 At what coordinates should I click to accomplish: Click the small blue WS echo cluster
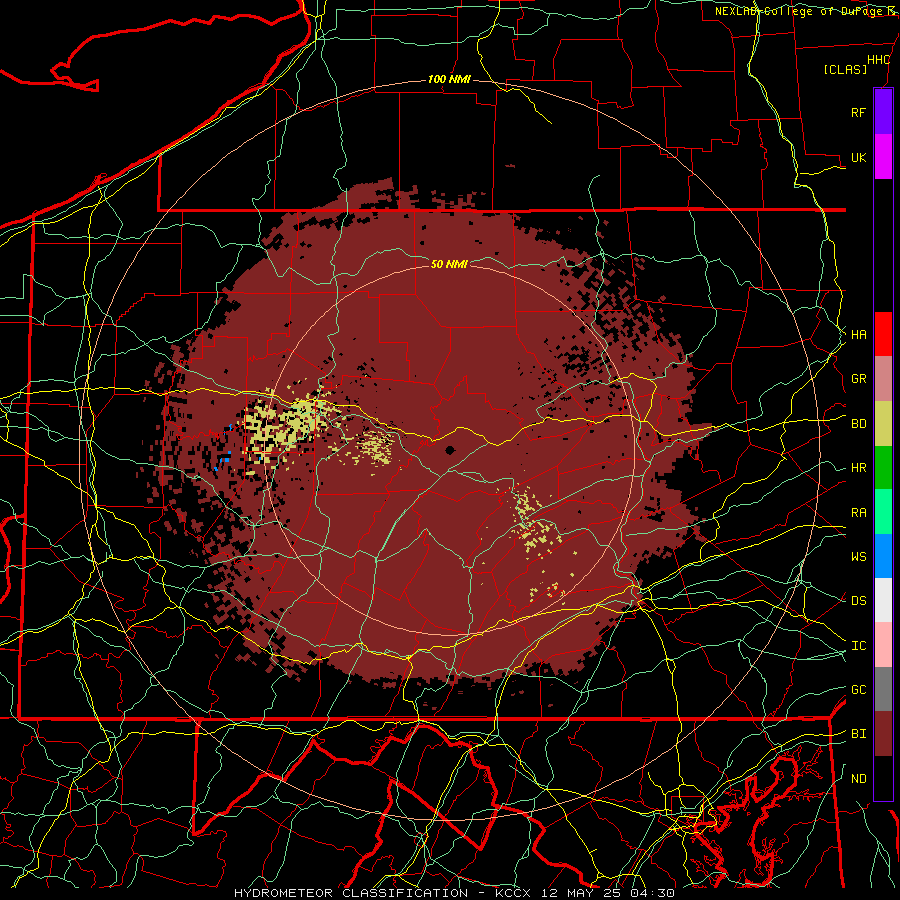tap(224, 459)
